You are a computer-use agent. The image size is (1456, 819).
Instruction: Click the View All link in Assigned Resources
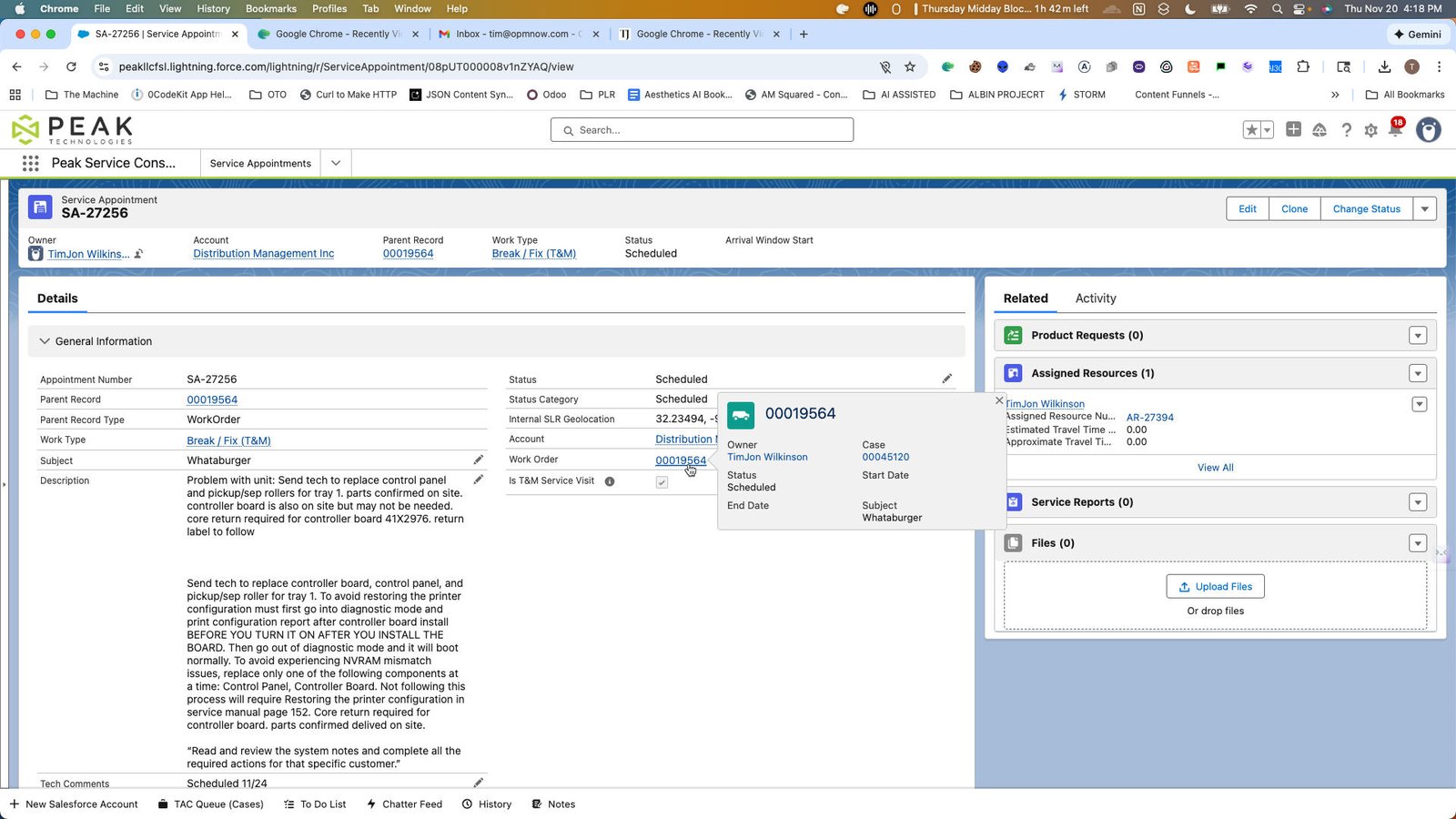(x=1216, y=468)
